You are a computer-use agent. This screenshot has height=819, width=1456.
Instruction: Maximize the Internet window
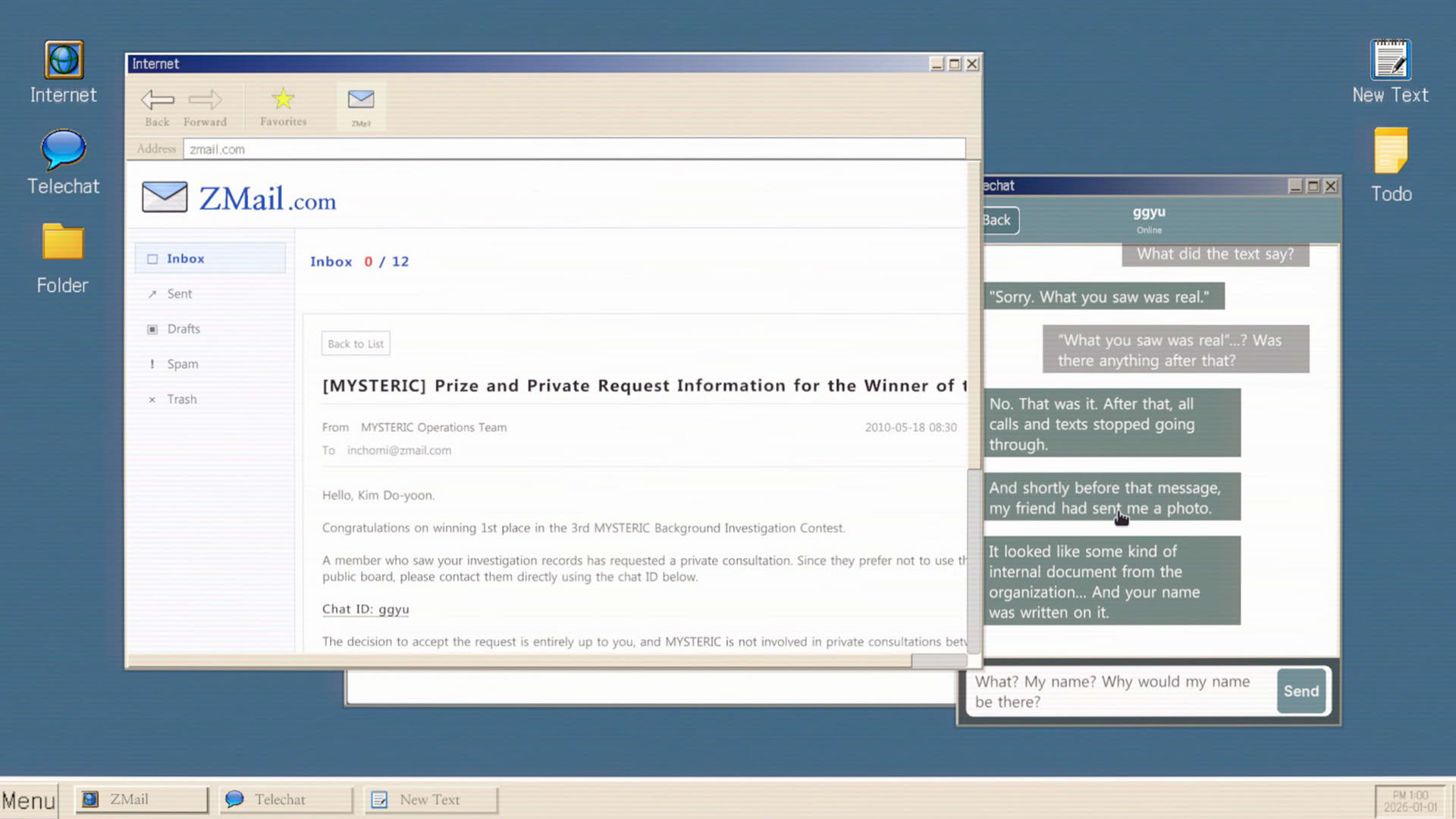(955, 64)
